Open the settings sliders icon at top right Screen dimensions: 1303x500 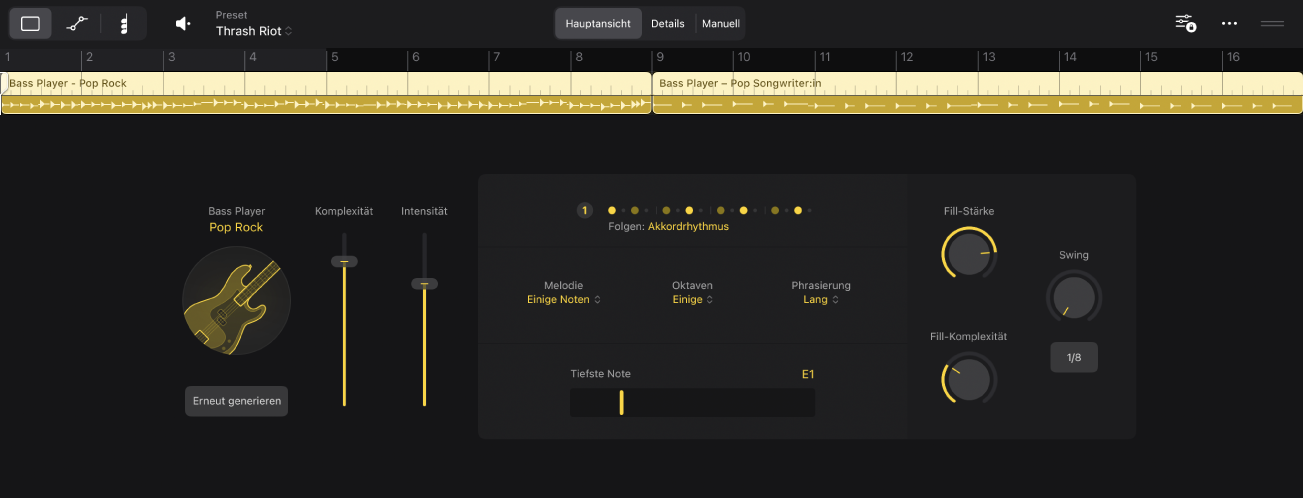[1185, 23]
